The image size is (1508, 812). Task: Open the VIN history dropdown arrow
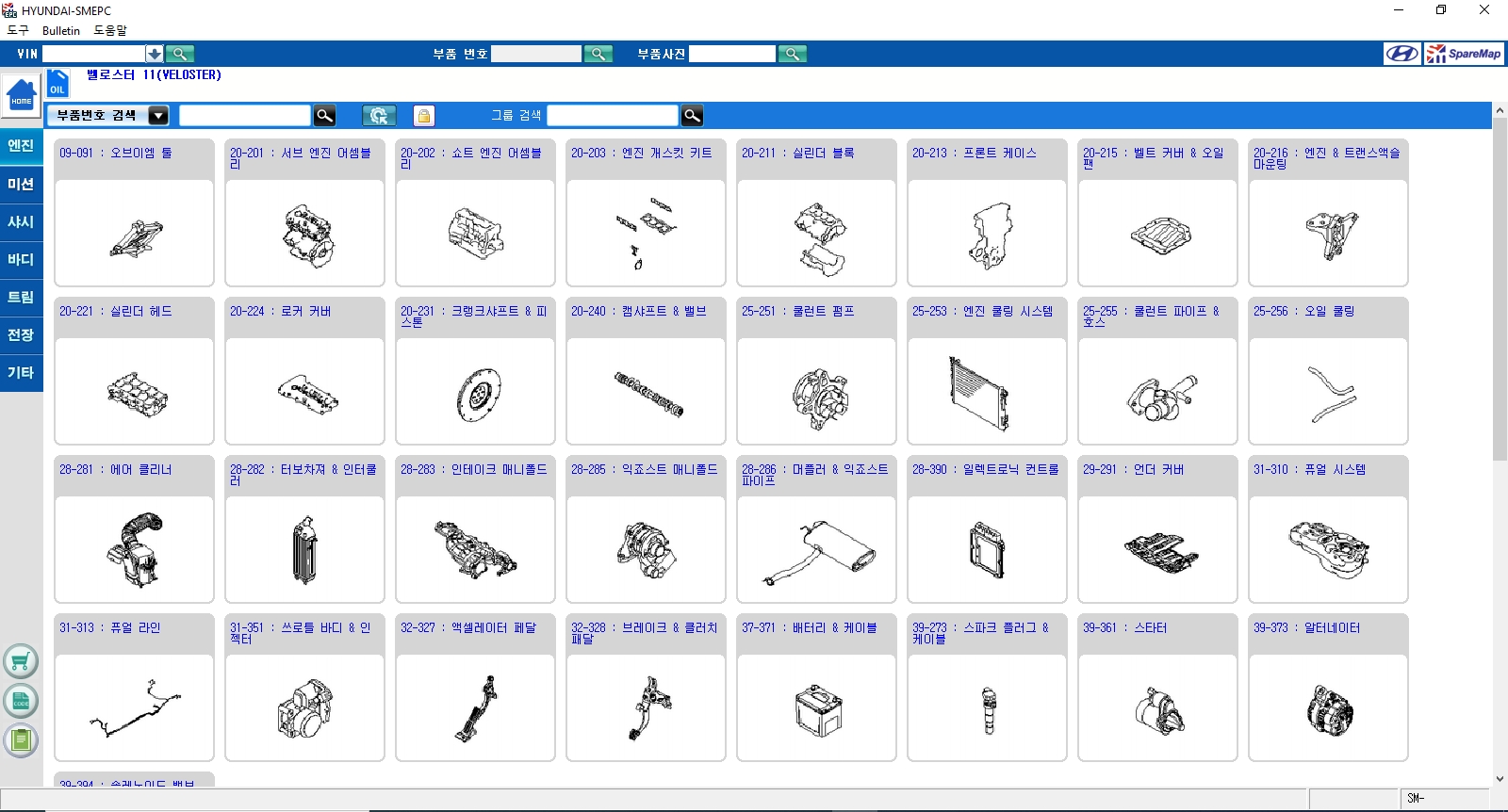pos(154,54)
